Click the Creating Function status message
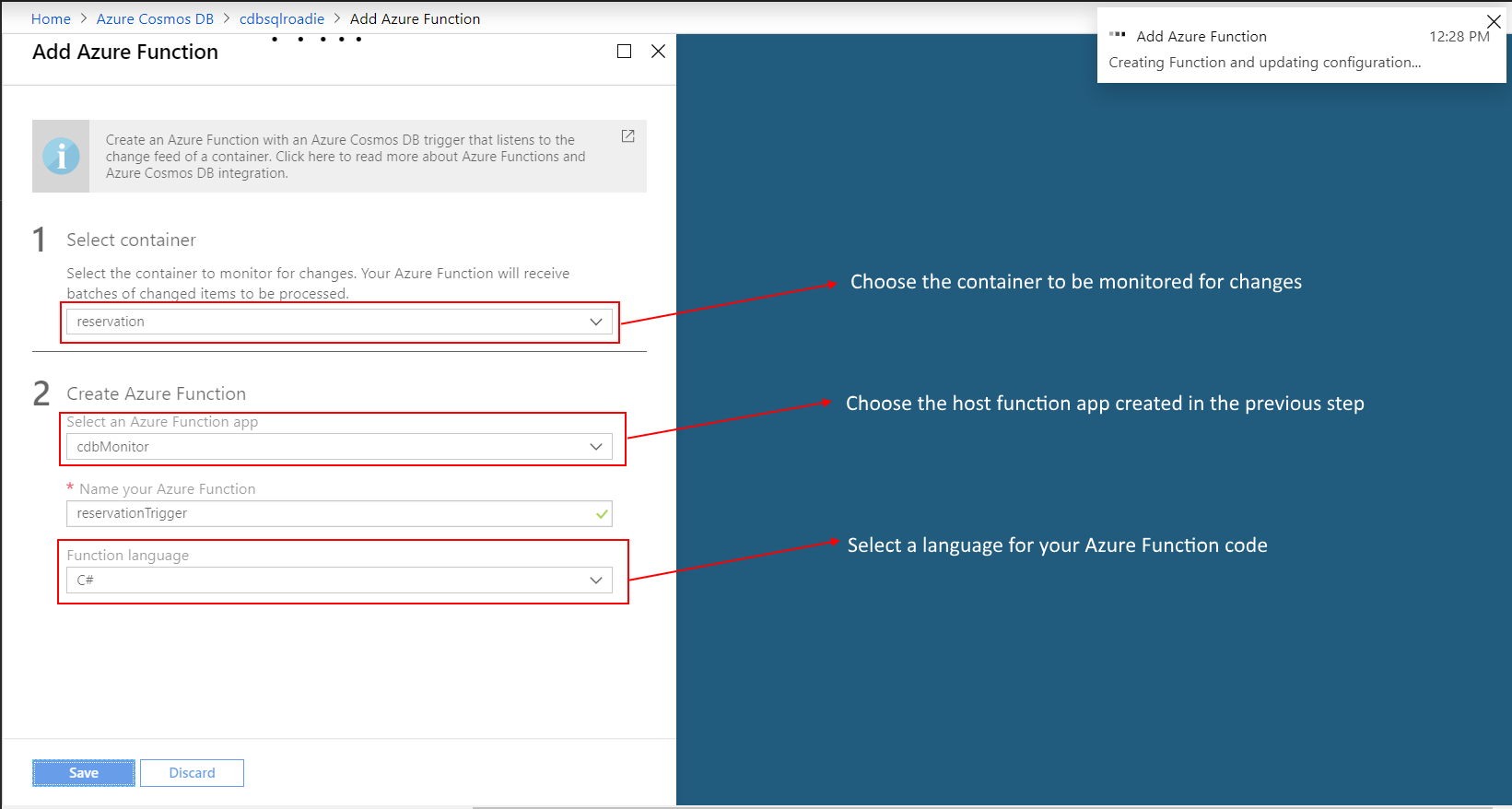1512x809 pixels. (x=1264, y=63)
